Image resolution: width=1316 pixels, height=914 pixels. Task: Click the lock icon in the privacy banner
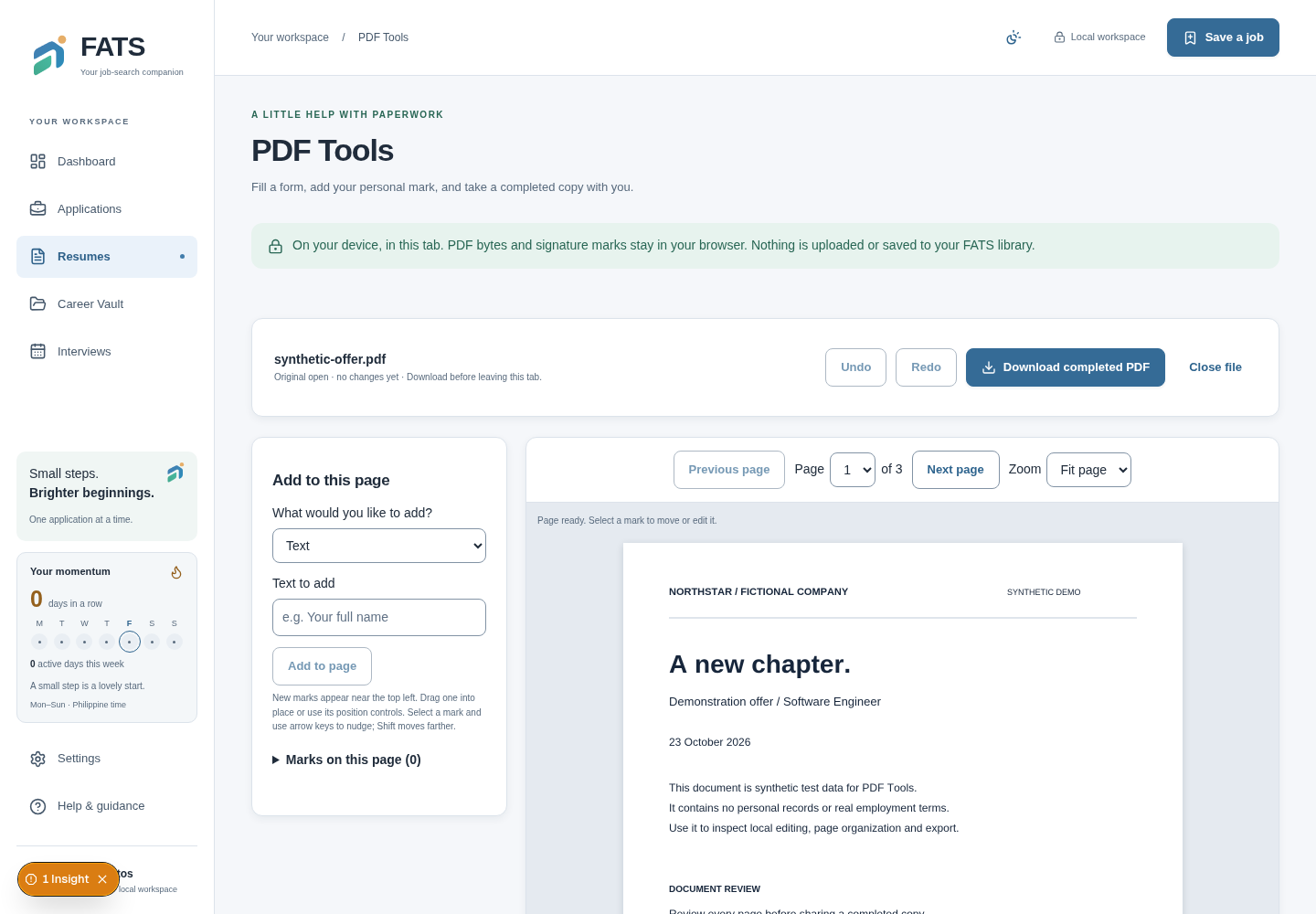pos(275,247)
